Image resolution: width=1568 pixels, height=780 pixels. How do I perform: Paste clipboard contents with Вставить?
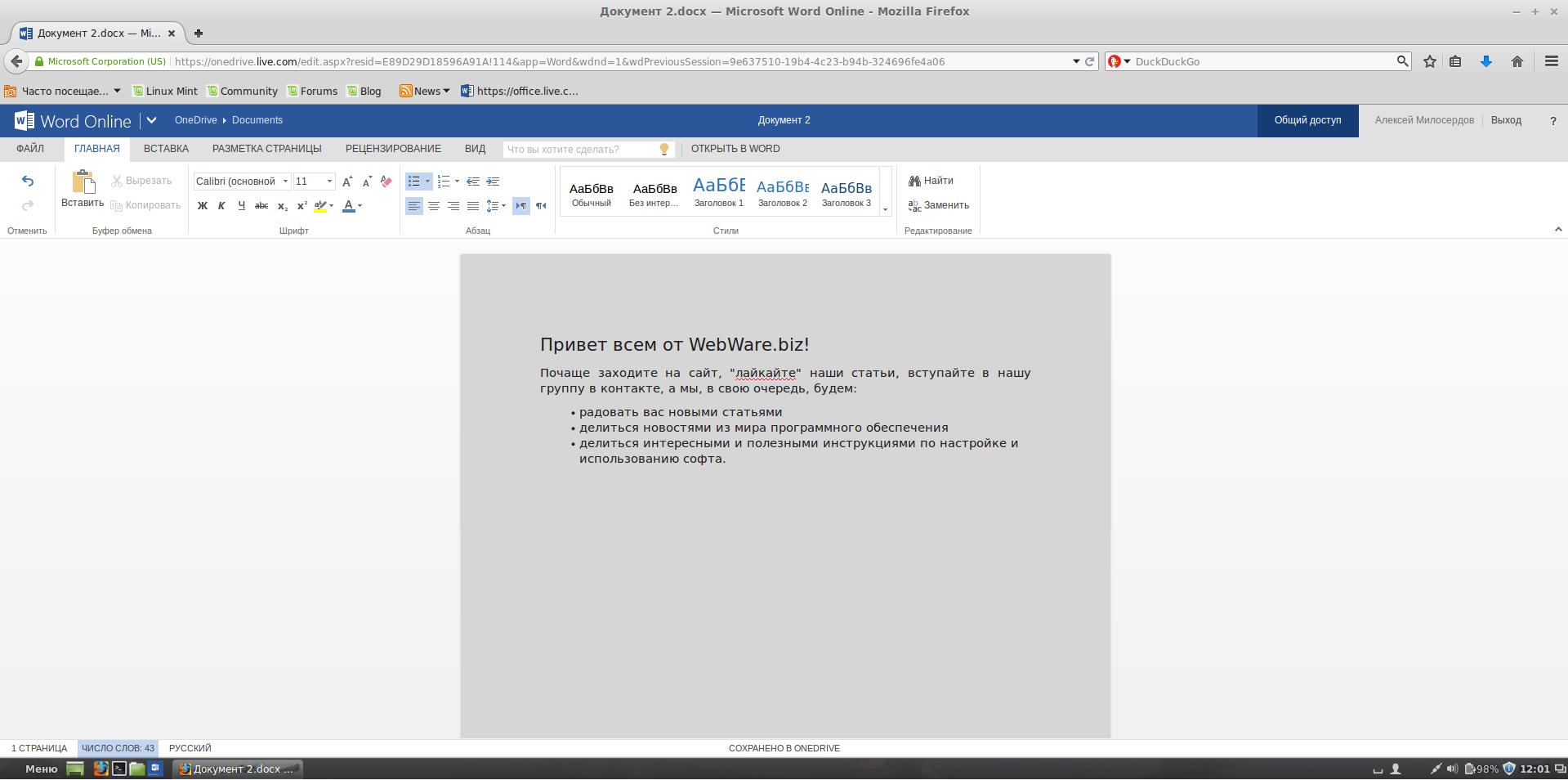[83, 189]
